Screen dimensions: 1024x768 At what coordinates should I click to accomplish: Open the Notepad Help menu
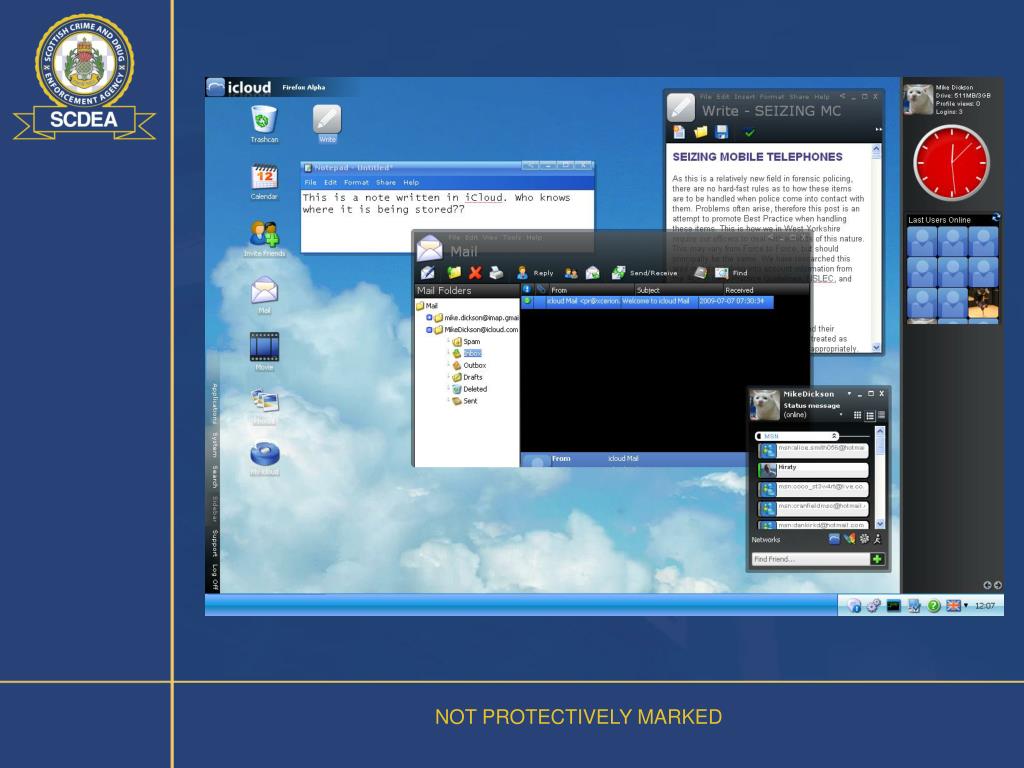411,182
